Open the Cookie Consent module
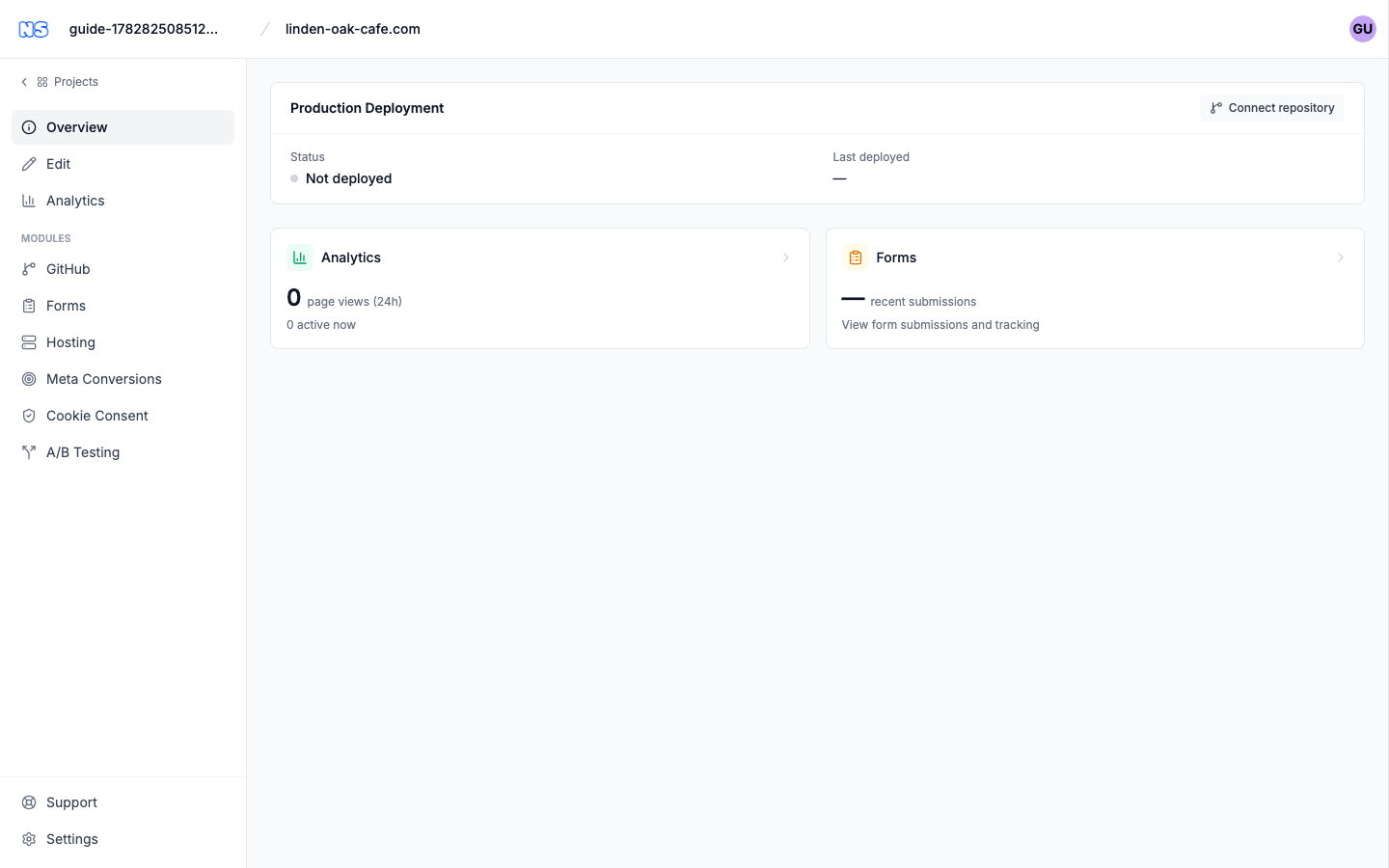Viewport: 1389px width, 868px height. click(x=123, y=416)
